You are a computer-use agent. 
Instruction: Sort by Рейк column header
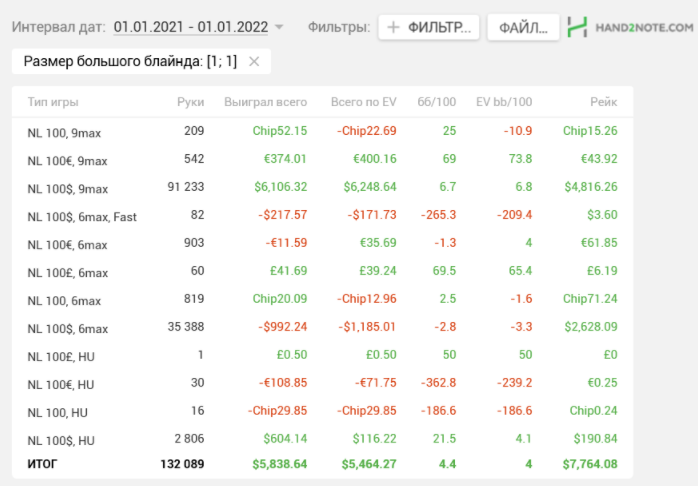pyautogui.click(x=604, y=102)
